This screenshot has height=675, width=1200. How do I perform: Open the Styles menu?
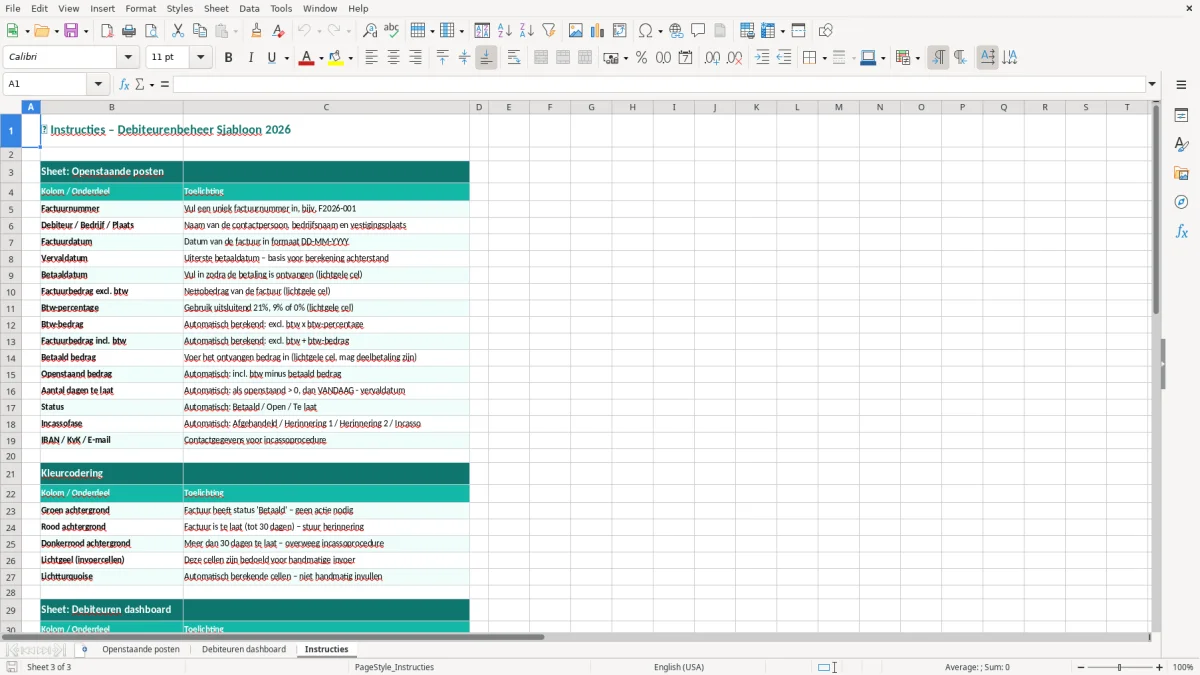(x=180, y=8)
